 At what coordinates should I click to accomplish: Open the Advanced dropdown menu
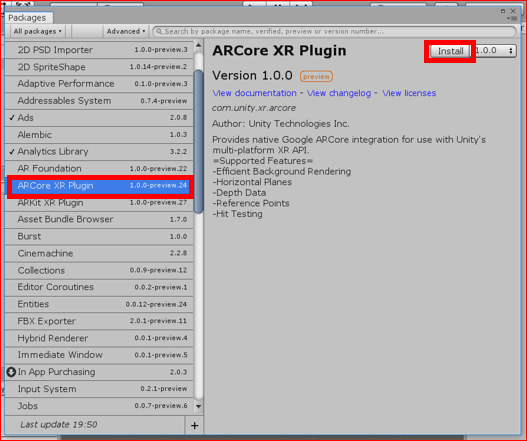125,31
